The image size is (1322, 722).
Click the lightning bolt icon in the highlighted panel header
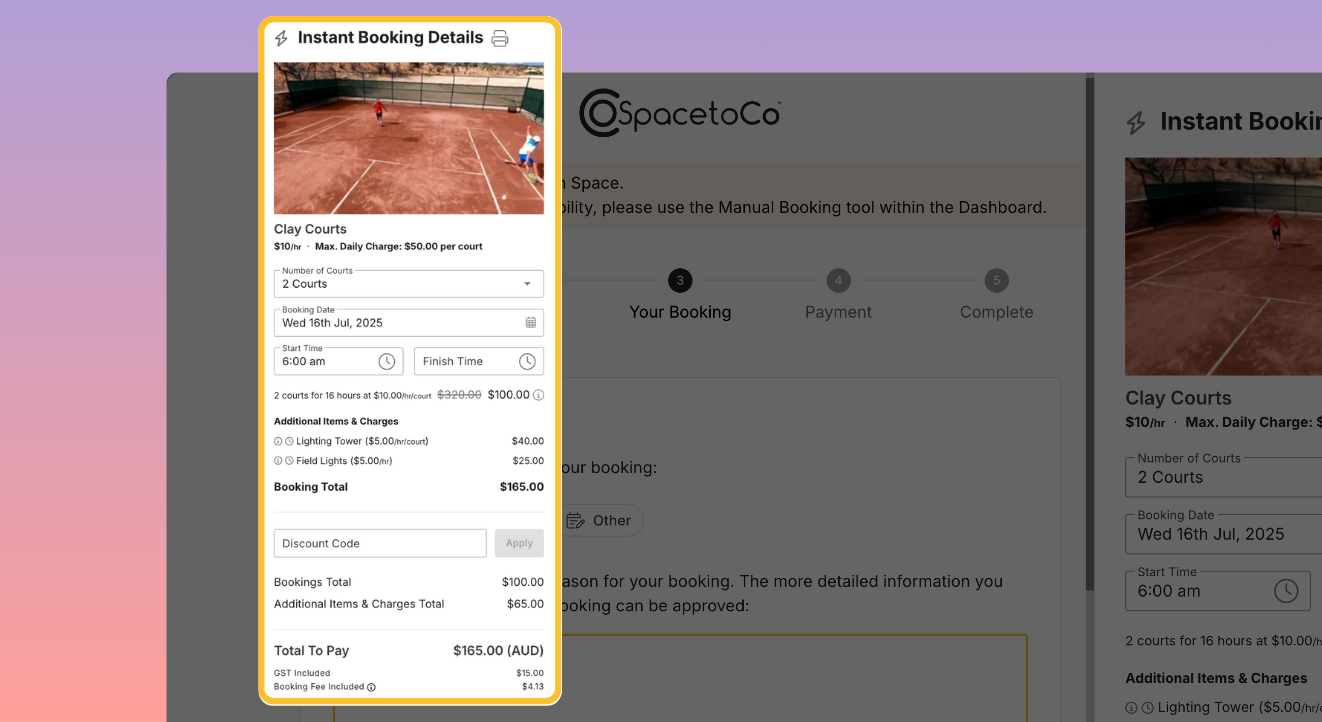click(x=281, y=38)
